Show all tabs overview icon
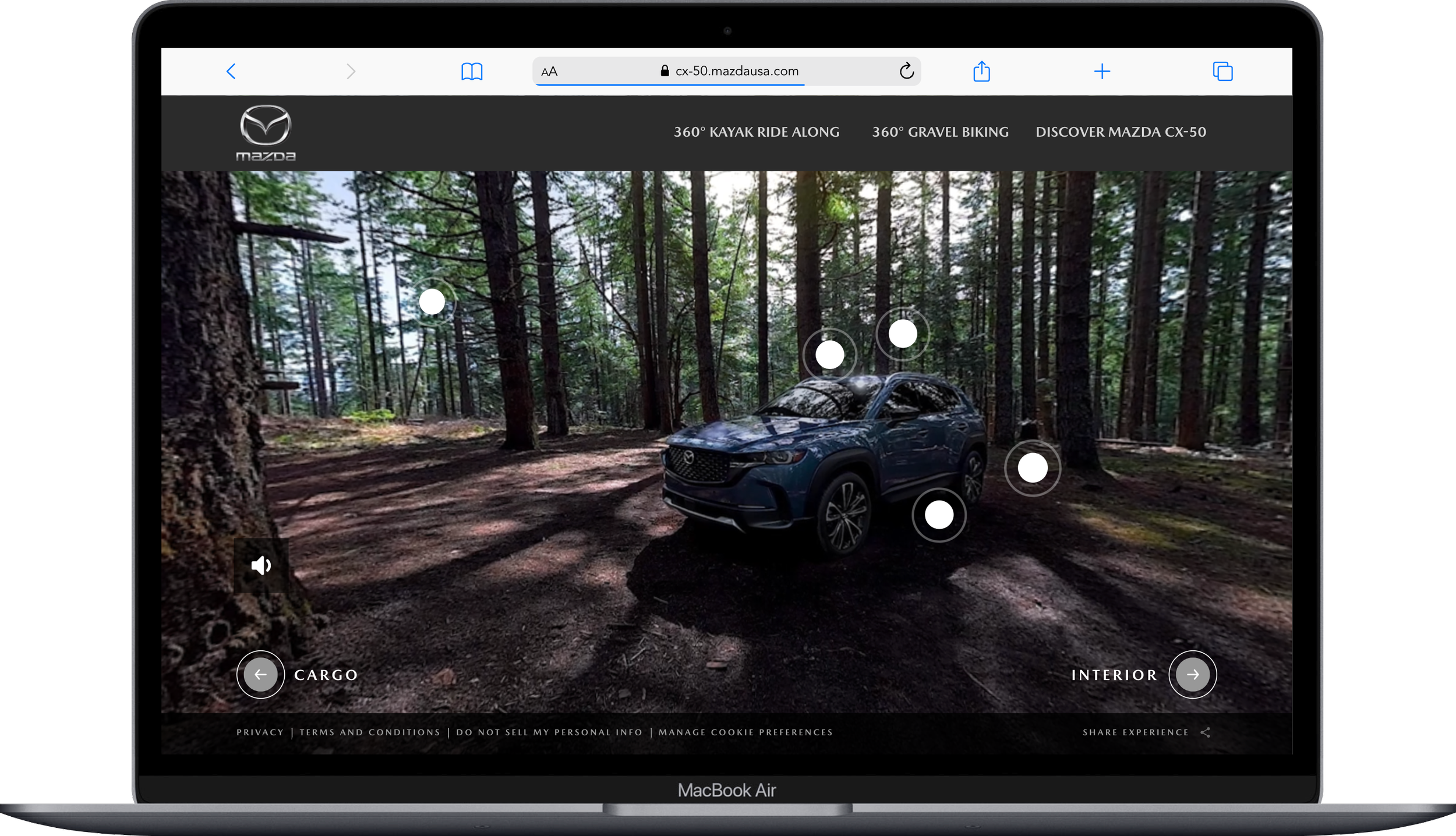This screenshot has width=1456, height=836. 1222,72
